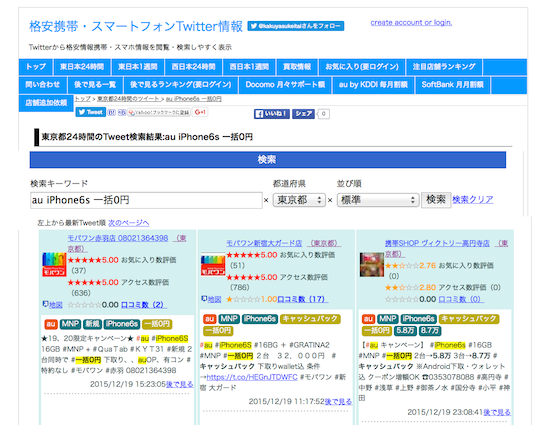
Task: Open 口コミ数 (17) link
Action: pos(303,299)
